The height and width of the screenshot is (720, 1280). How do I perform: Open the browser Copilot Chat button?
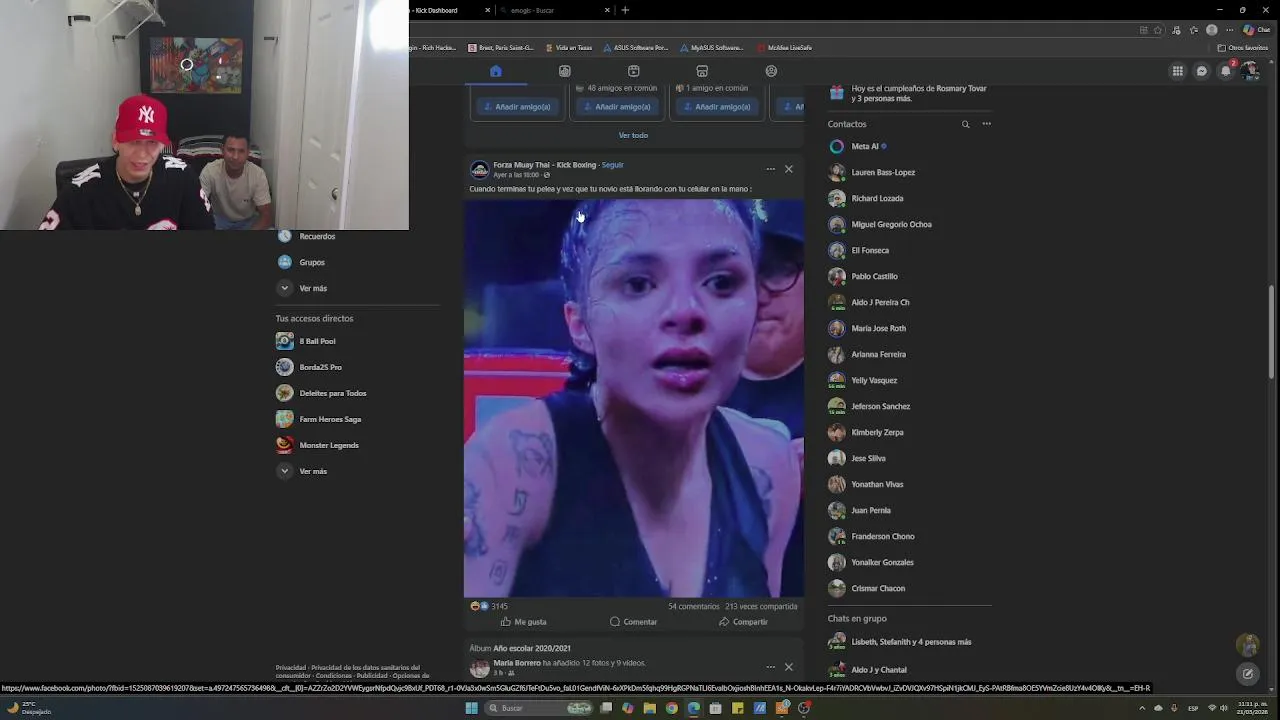(x=1256, y=30)
